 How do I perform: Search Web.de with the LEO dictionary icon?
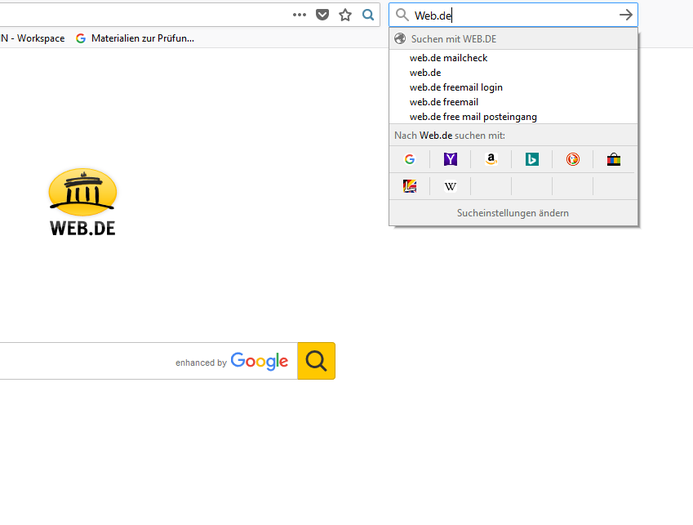(x=409, y=186)
